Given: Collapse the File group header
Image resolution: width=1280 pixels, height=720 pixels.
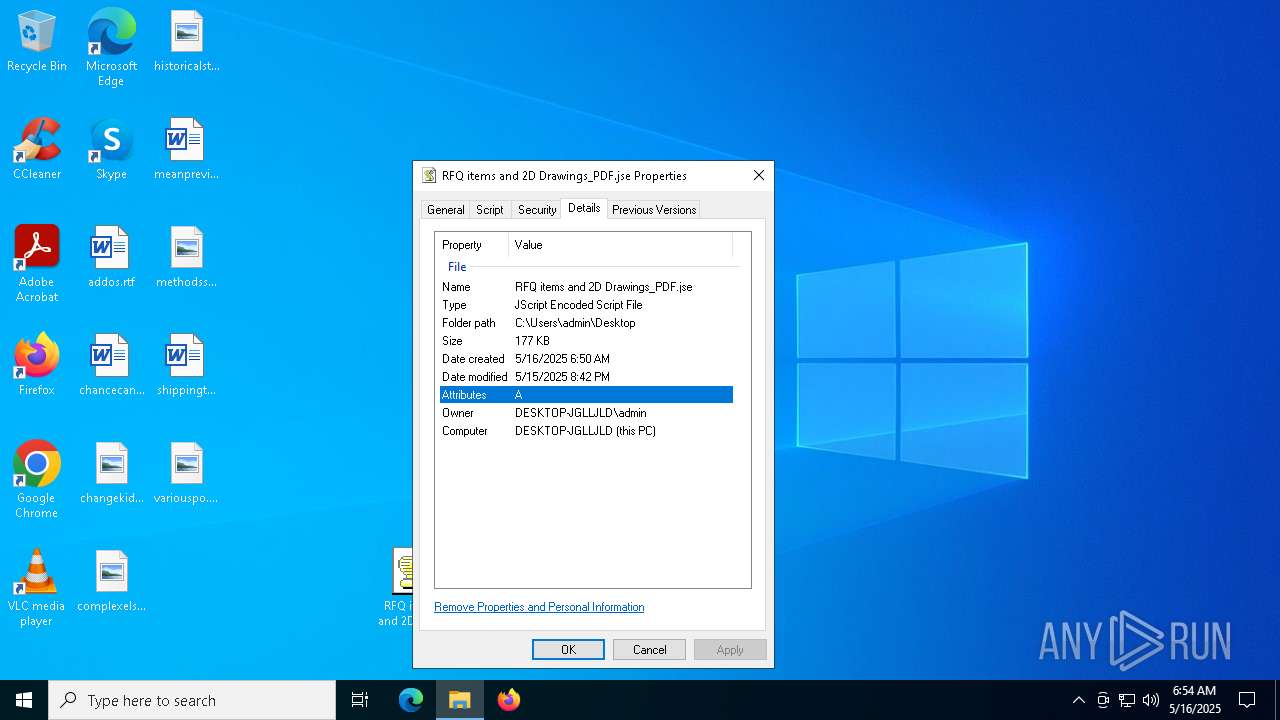Looking at the screenshot, I should pos(457,267).
